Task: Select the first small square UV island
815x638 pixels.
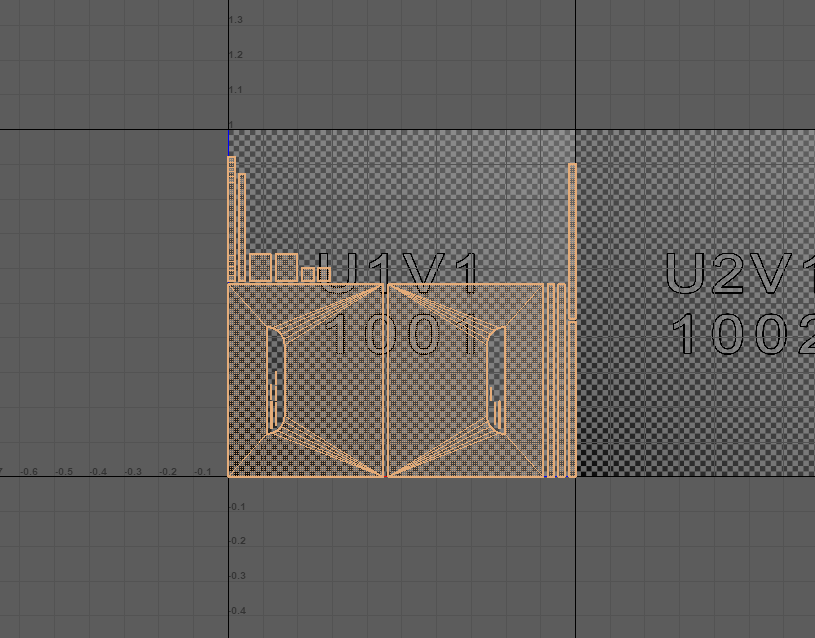Action: click(x=260, y=267)
